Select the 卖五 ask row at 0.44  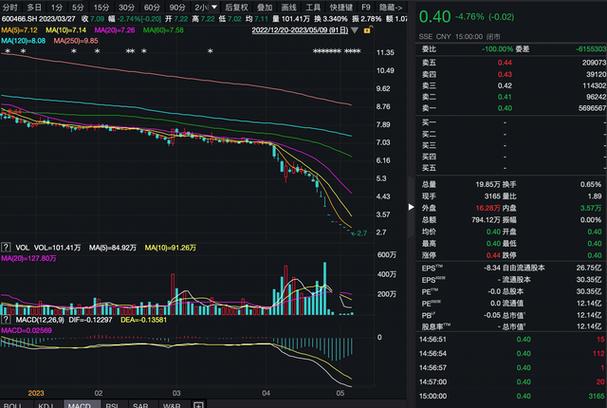coord(512,62)
